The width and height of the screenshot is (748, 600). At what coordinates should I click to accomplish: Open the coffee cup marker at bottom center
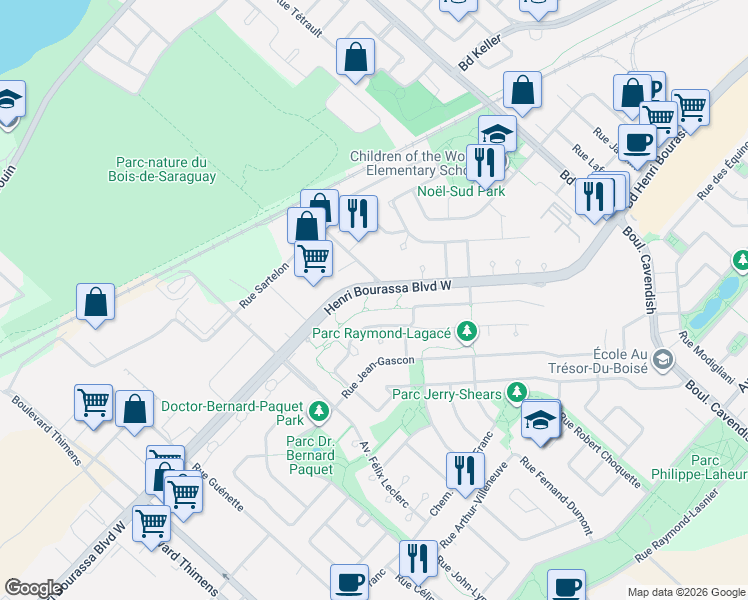(349, 582)
